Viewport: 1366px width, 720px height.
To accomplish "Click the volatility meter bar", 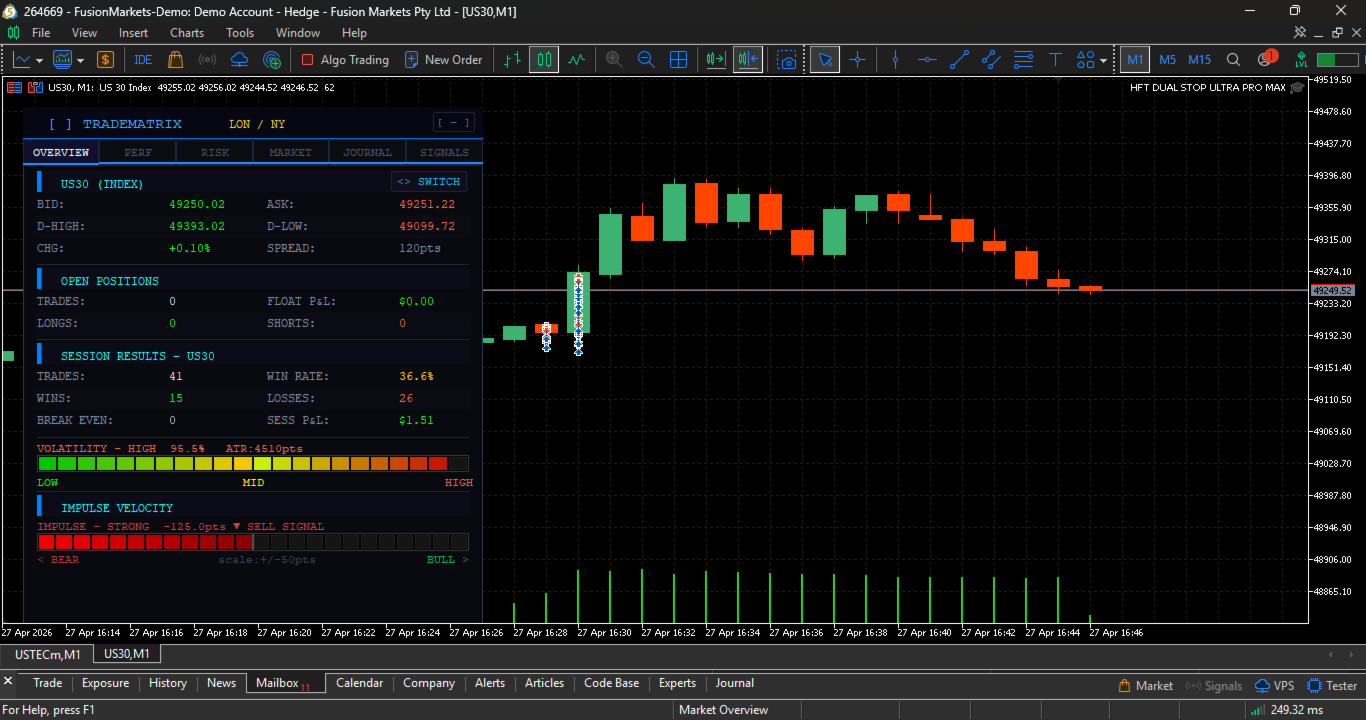I will tap(253, 464).
